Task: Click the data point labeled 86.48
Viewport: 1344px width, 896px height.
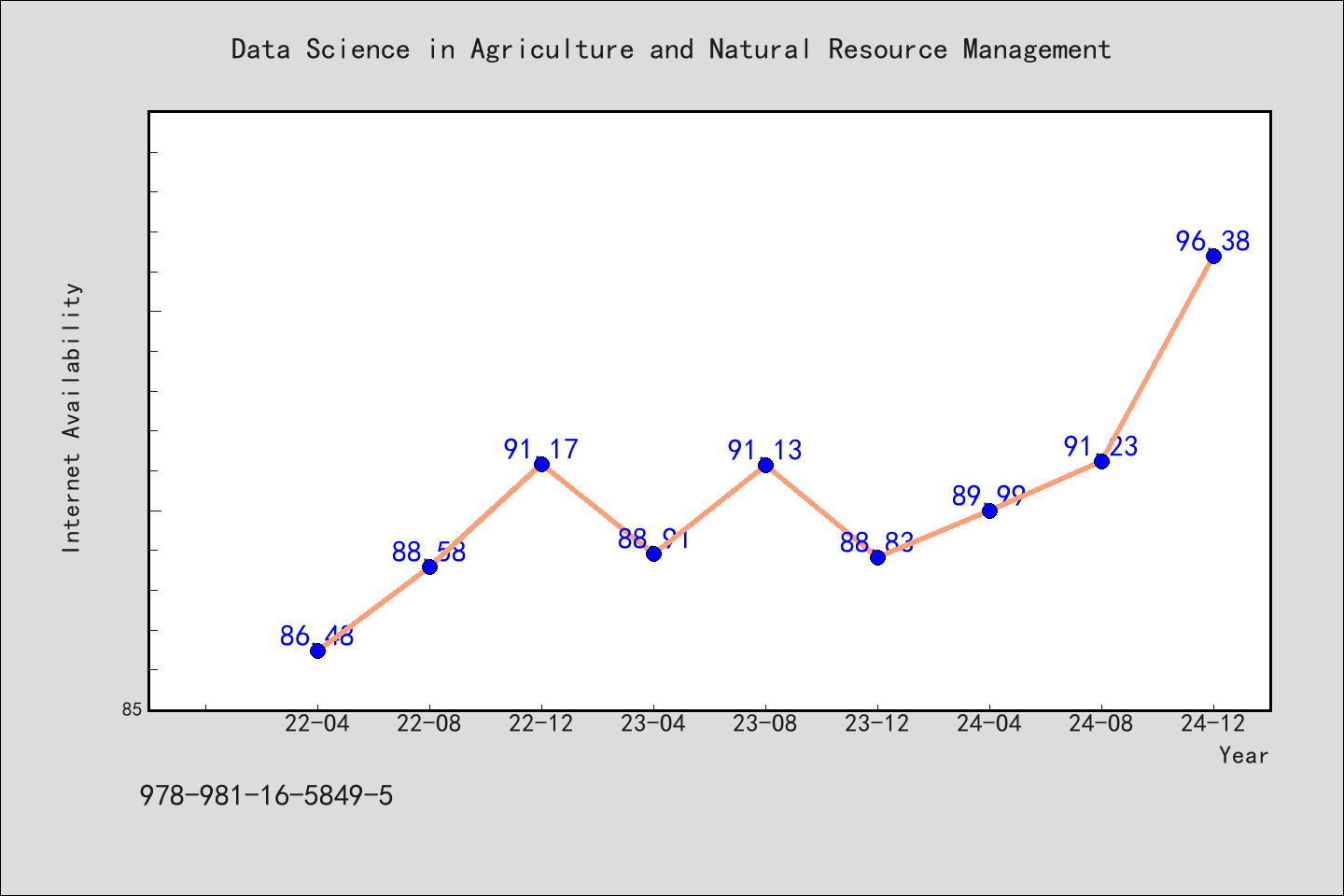Action: [x=317, y=651]
